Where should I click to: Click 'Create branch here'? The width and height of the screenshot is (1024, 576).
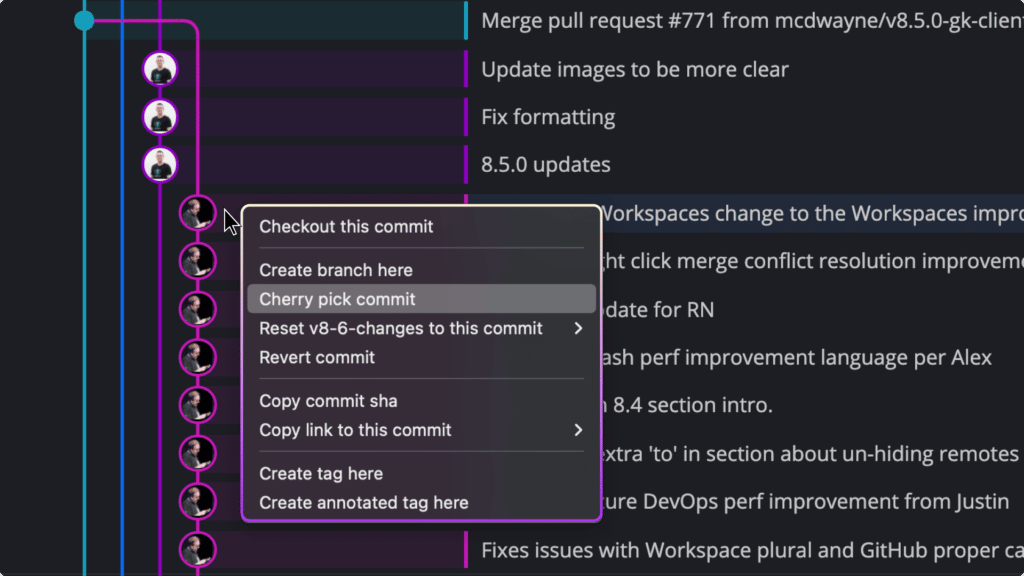coord(335,270)
